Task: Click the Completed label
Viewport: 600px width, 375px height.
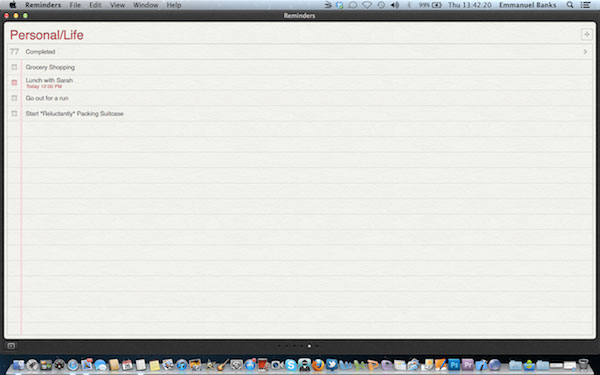Action: (x=40, y=52)
